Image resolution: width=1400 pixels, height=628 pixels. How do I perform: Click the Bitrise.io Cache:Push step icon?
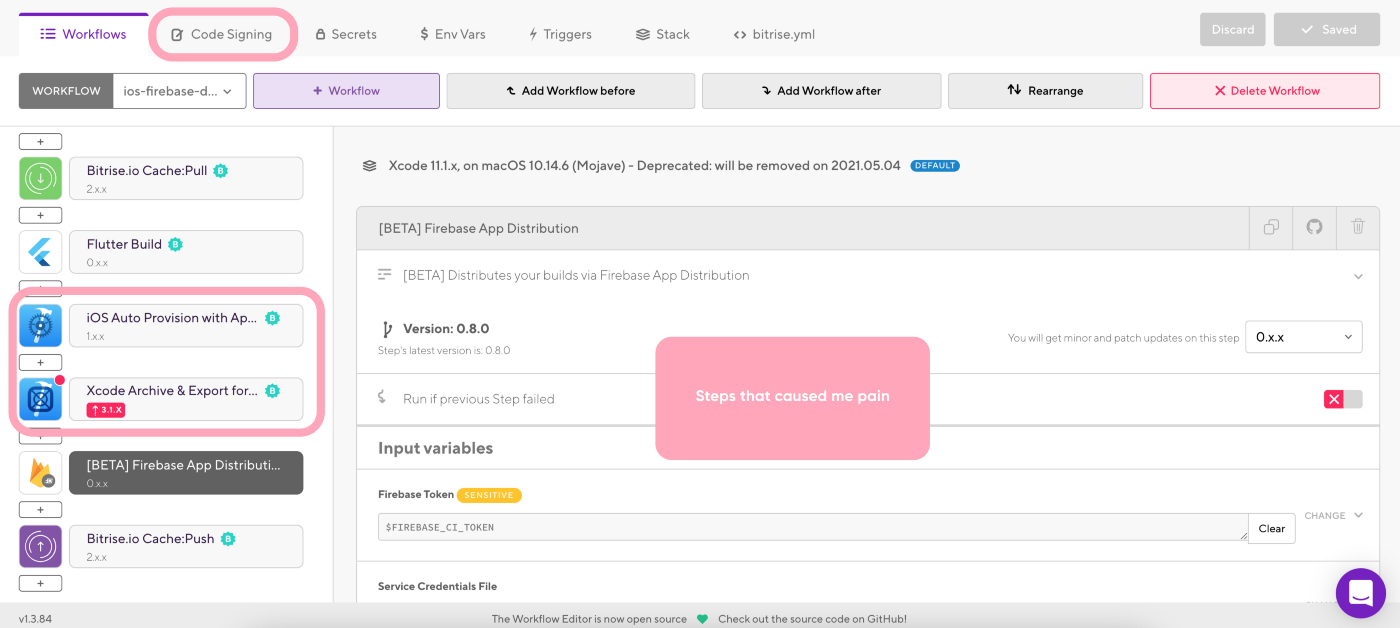[40, 546]
